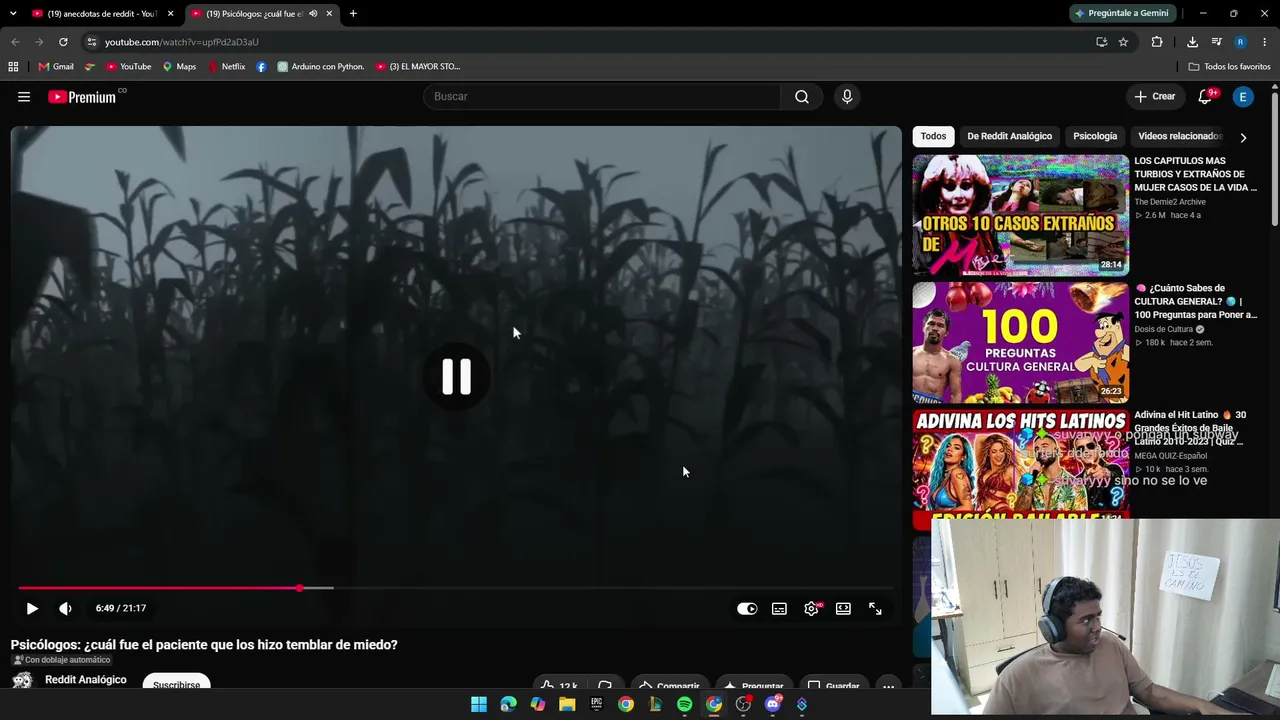Open Spotify from the taskbar
Image resolution: width=1280 pixels, height=720 pixels.
pyautogui.click(x=684, y=704)
